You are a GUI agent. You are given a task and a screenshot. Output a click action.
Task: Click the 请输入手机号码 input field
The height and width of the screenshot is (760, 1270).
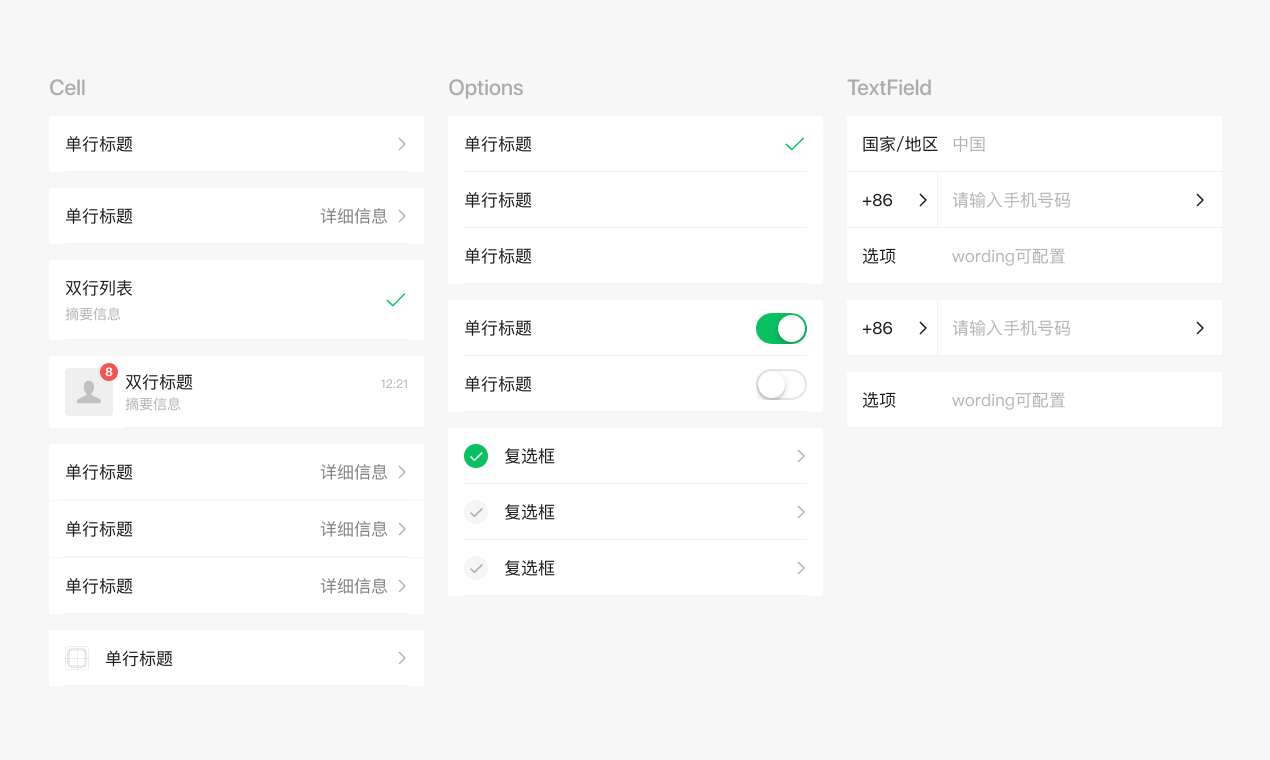(1010, 199)
